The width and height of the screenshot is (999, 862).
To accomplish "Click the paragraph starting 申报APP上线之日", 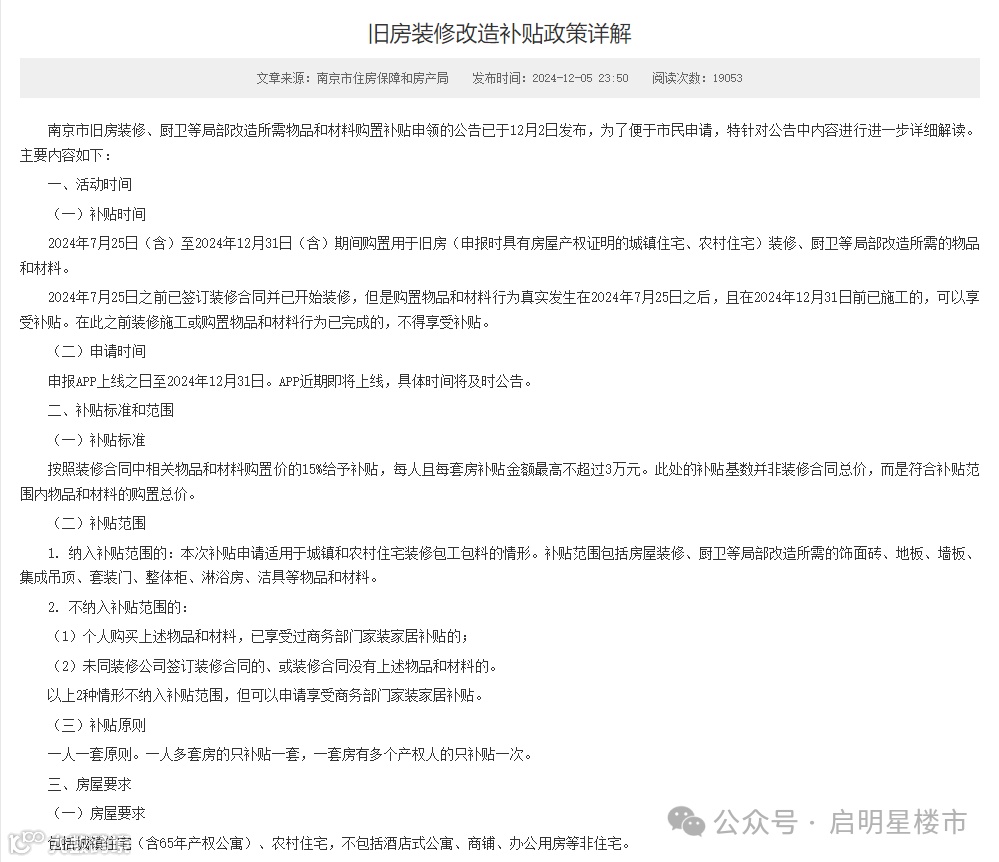I will (290, 382).
